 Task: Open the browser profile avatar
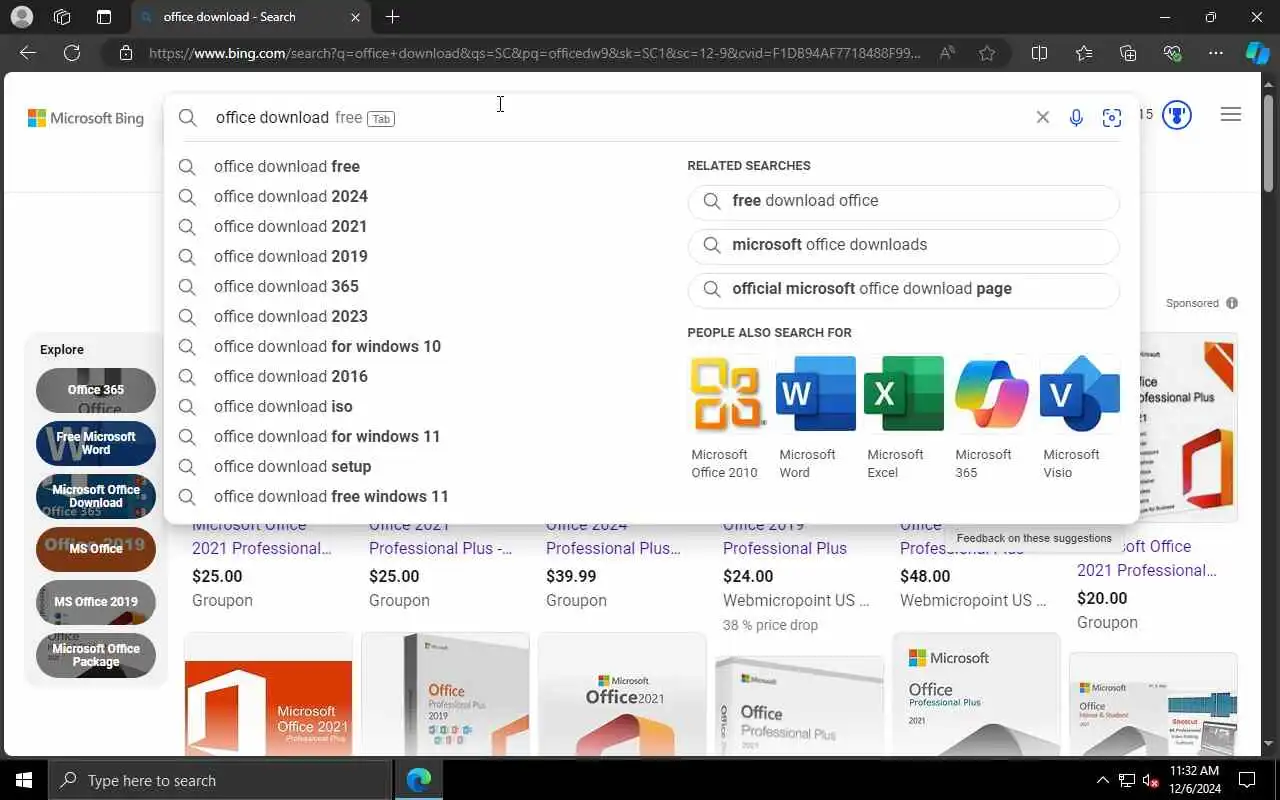tap(21, 17)
